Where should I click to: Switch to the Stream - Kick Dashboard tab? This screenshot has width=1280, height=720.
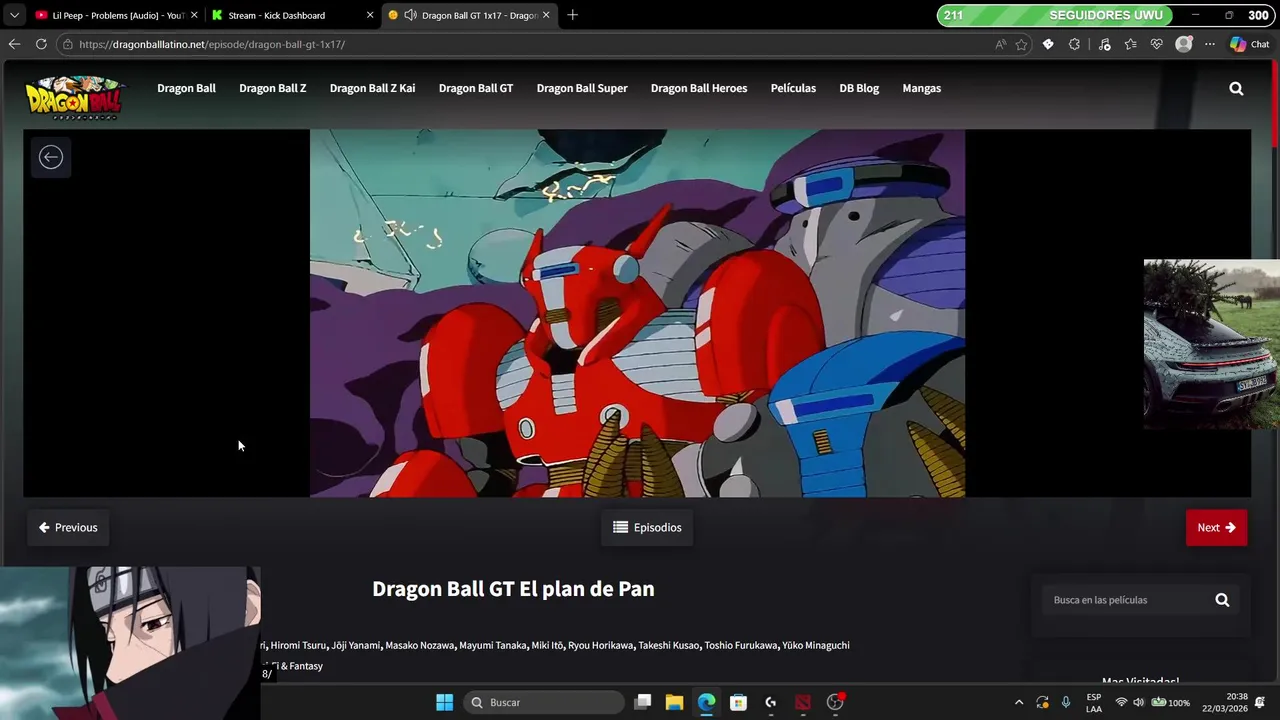[x=293, y=15]
